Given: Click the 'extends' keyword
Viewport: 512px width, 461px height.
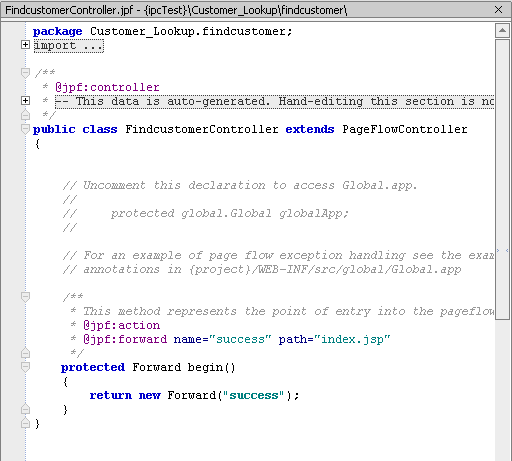Looking at the screenshot, I should tap(310, 129).
